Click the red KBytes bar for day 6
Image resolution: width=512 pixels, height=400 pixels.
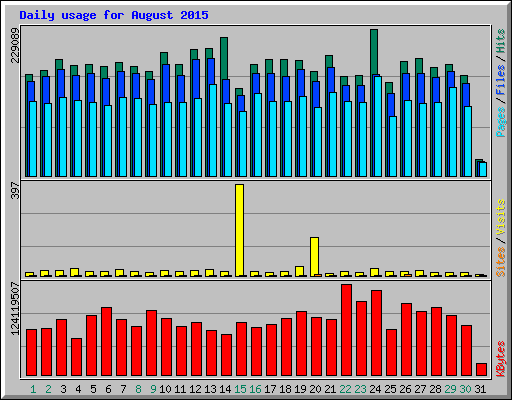pyautogui.click(x=106, y=342)
